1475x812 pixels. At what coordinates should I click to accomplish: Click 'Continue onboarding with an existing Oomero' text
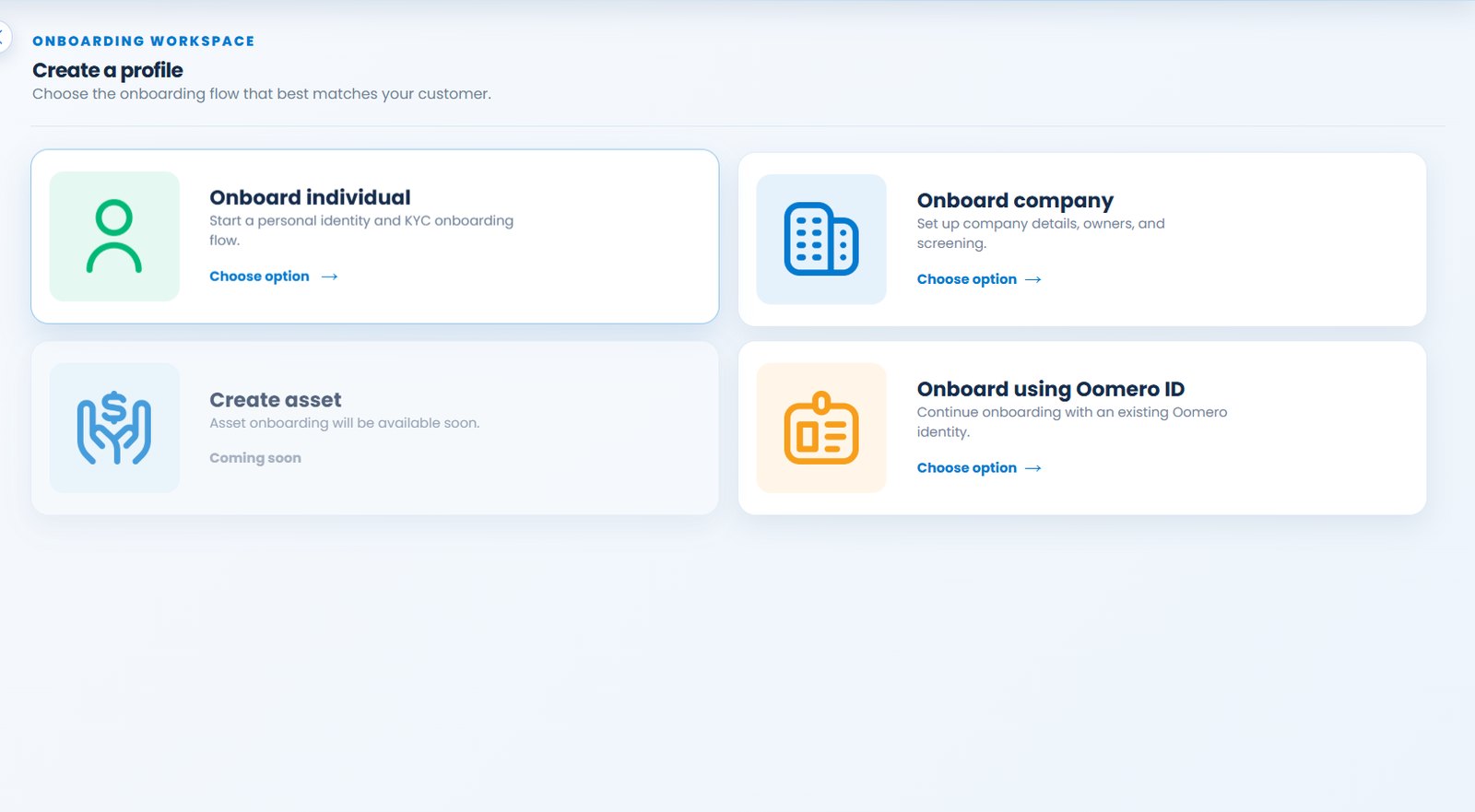pos(1072,422)
